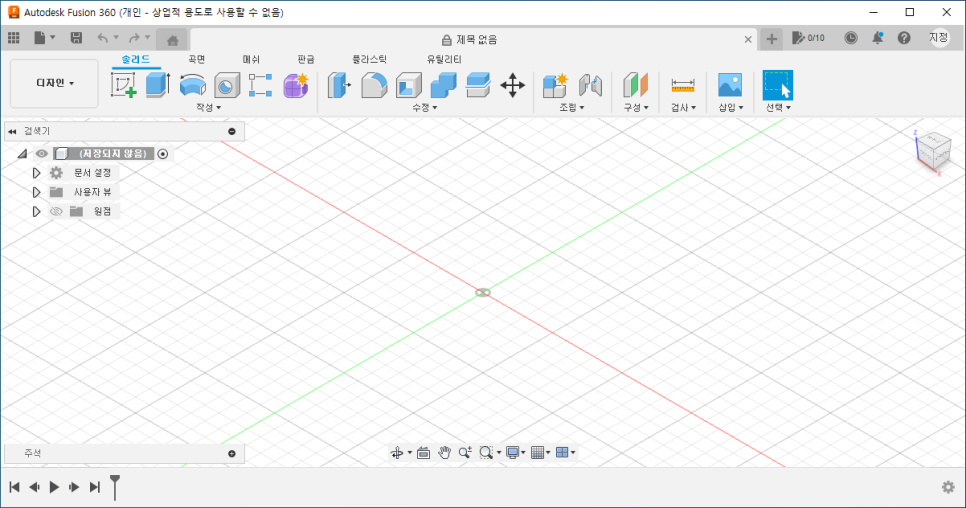Select the Create Form tool
The width and height of the screenshot is (966, 508).
296,85
